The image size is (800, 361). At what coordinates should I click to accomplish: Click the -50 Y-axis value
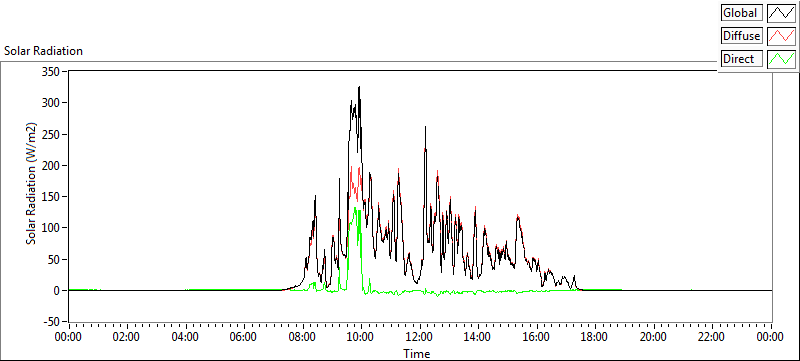(53, 322)
